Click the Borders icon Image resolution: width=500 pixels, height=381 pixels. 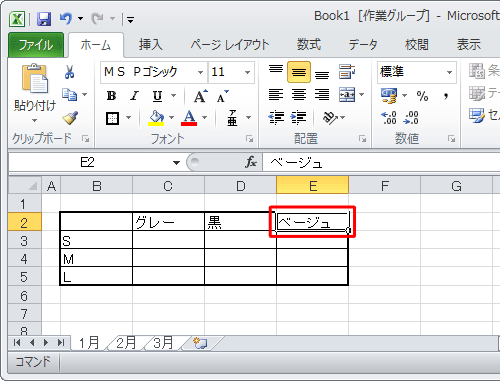(x=112, y=118)
